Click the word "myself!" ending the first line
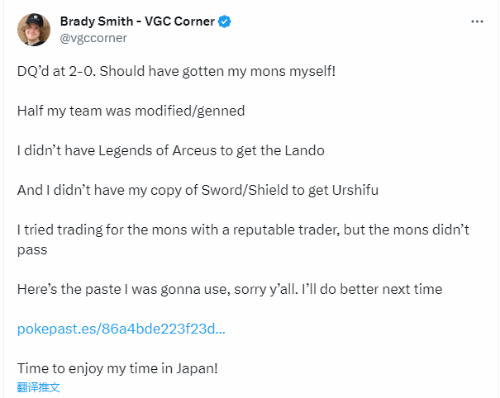The image size is (500, 398). (x=312, y=71)
